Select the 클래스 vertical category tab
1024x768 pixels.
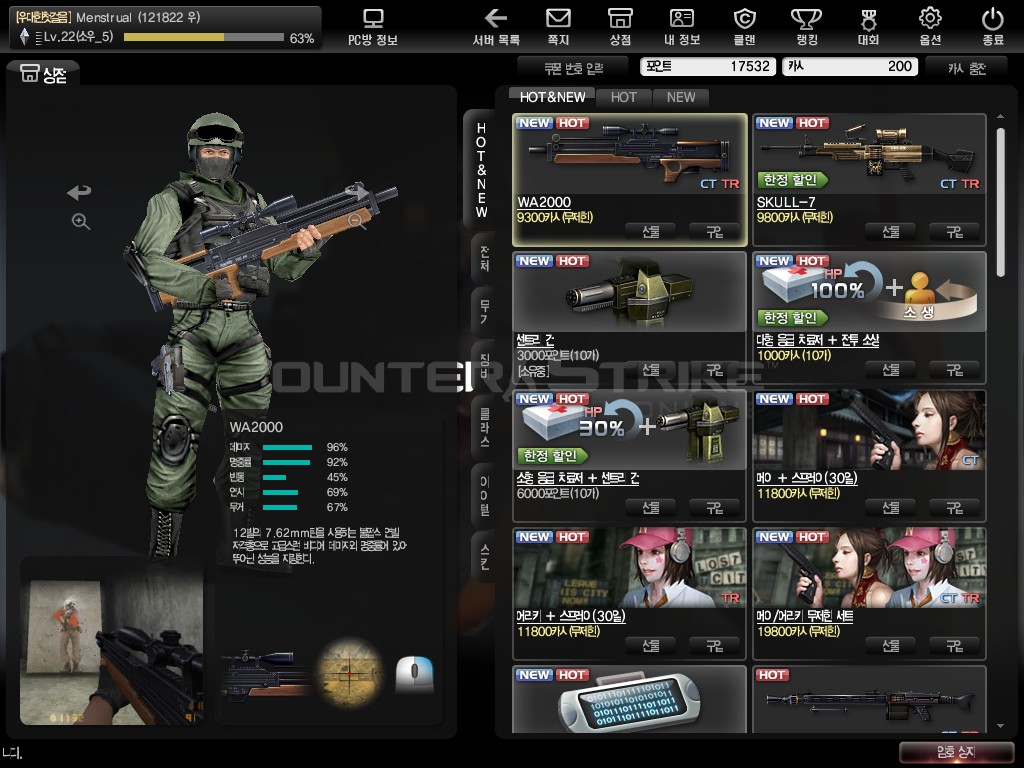[x=484, y=426]
